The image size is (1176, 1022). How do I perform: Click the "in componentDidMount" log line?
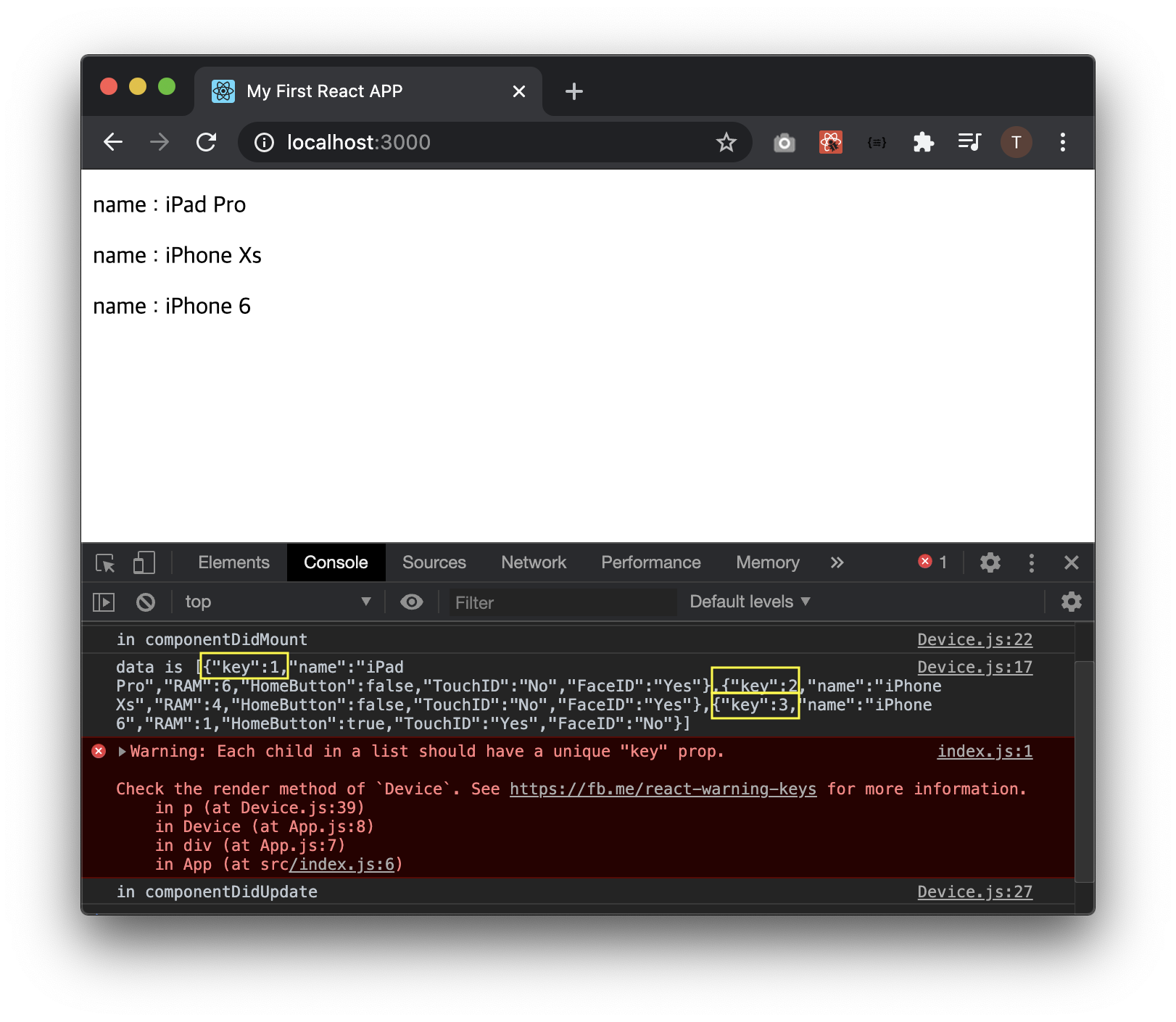tap(212, 640)
